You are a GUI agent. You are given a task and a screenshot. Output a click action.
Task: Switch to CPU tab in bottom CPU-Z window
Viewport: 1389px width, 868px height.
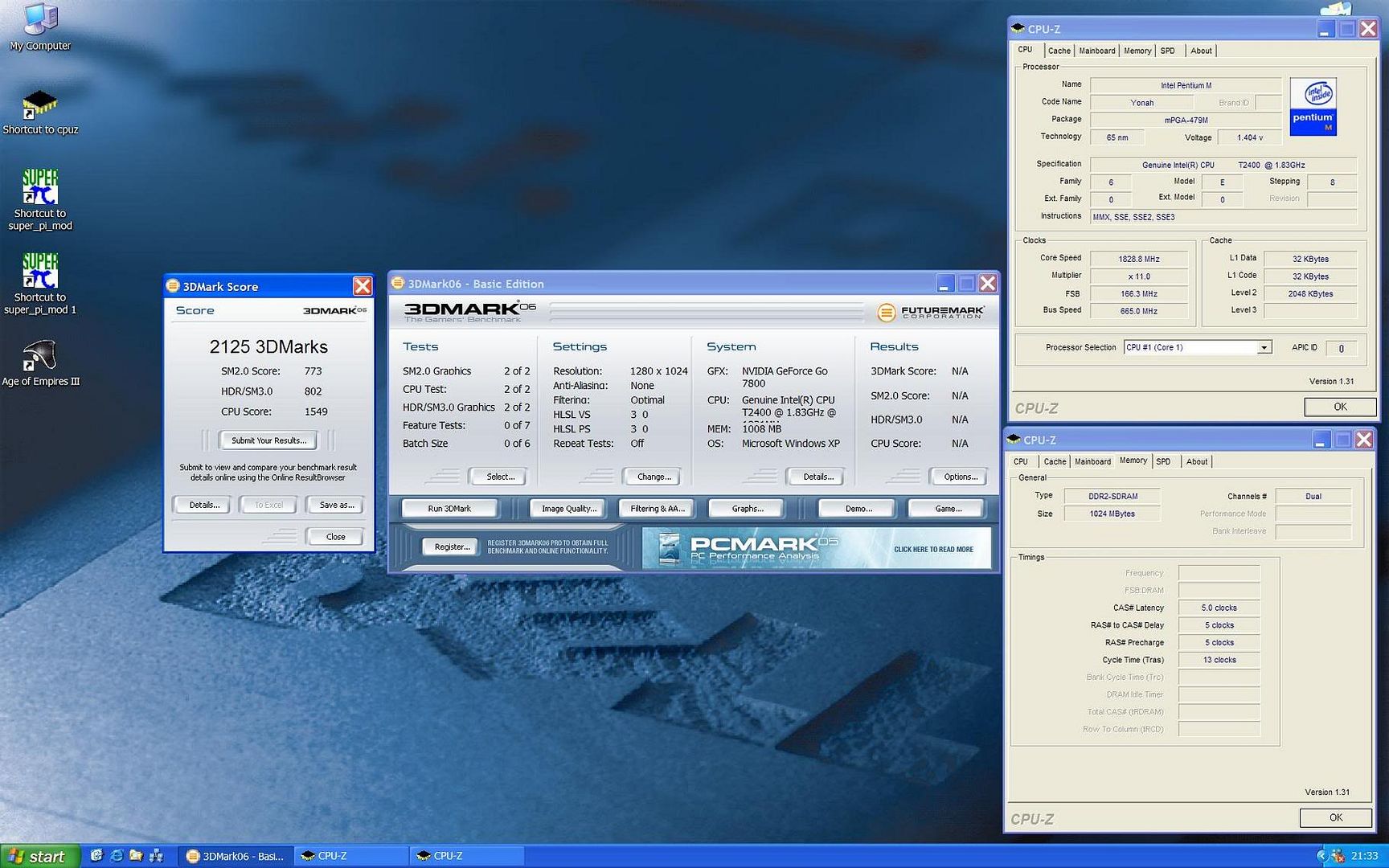click(x=1021, y=461)
